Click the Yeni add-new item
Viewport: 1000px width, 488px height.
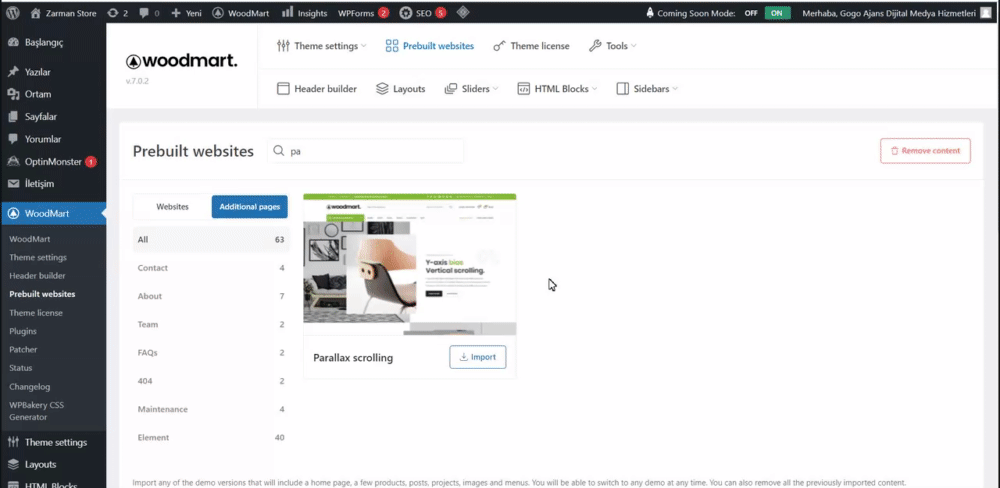[186, 13]
